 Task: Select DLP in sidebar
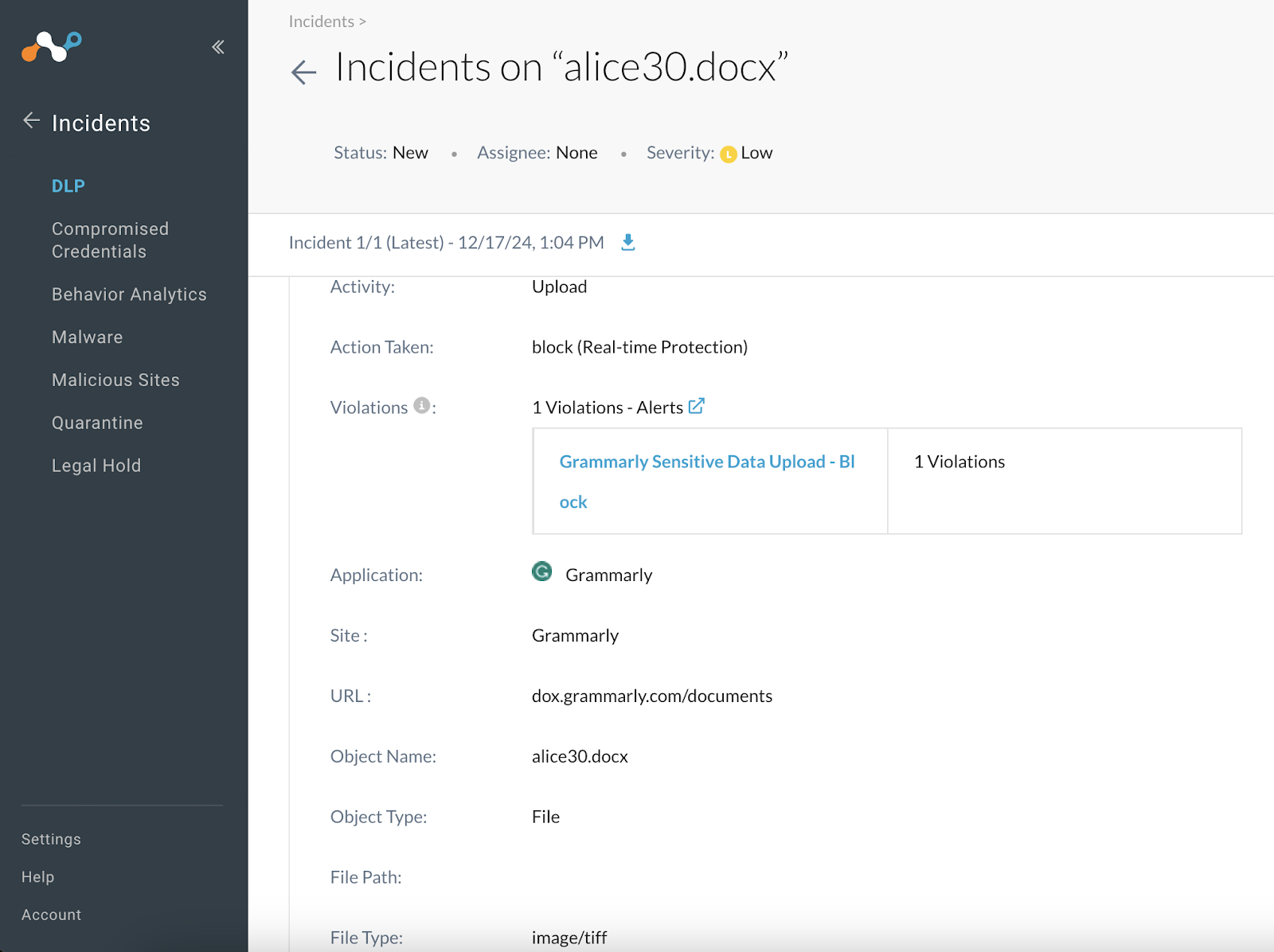coord(68,186)
